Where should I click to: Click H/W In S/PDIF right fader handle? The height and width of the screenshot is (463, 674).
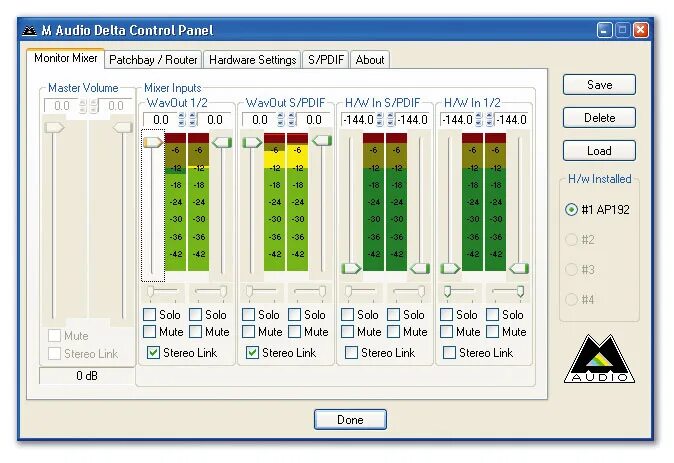[420, 269]
